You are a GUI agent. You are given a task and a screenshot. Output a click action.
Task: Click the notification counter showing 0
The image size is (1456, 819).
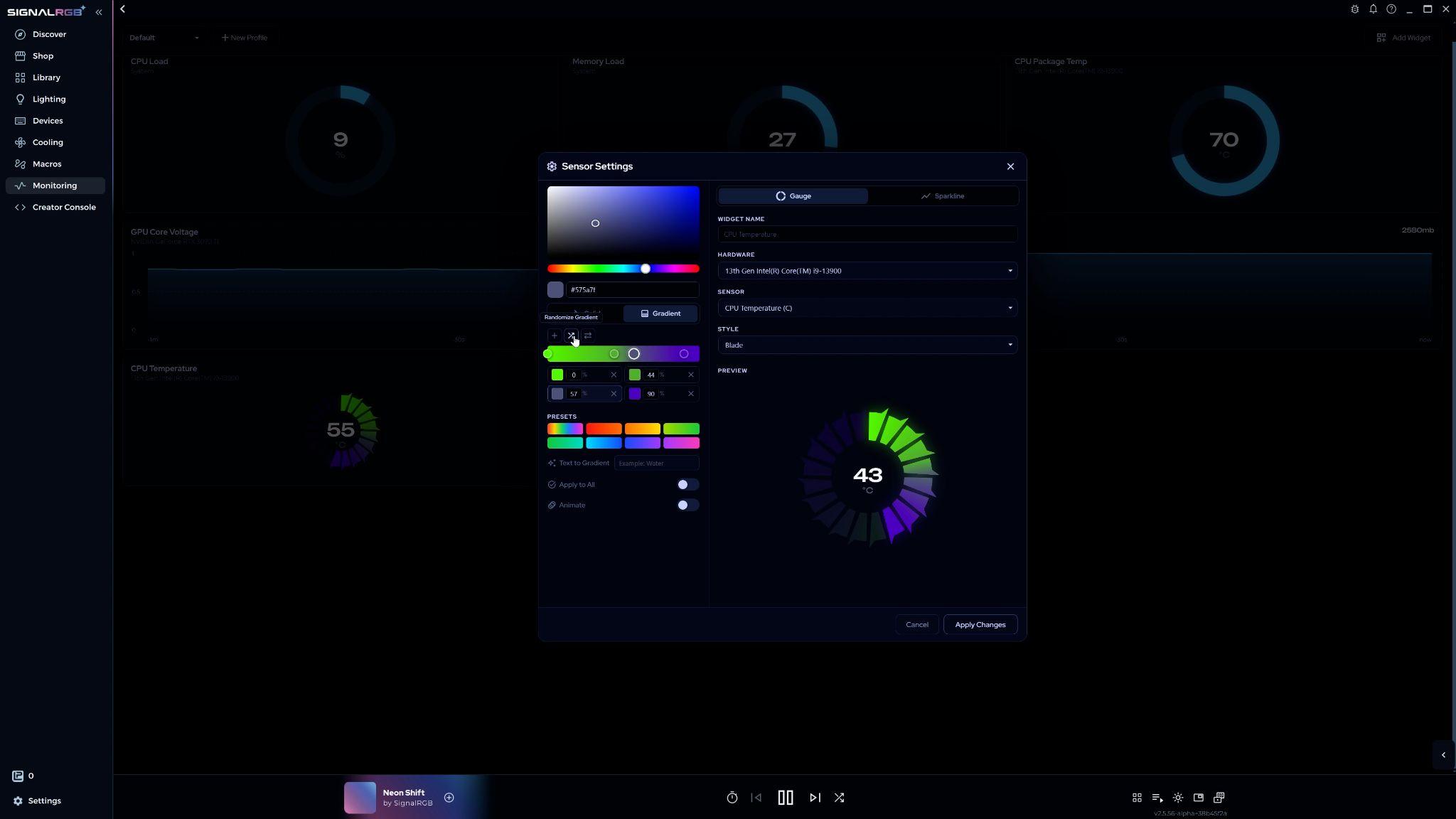click(23, 776)
